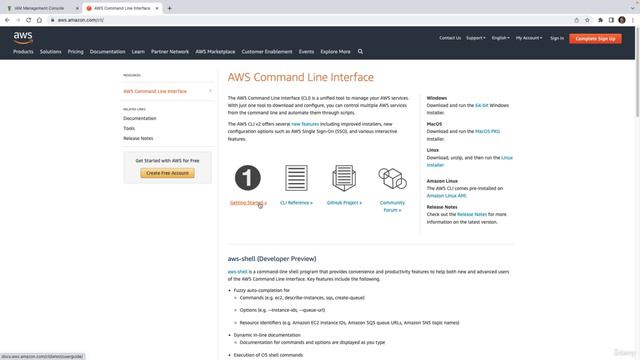Open the English language dropdown

click(x=500, y=38)
